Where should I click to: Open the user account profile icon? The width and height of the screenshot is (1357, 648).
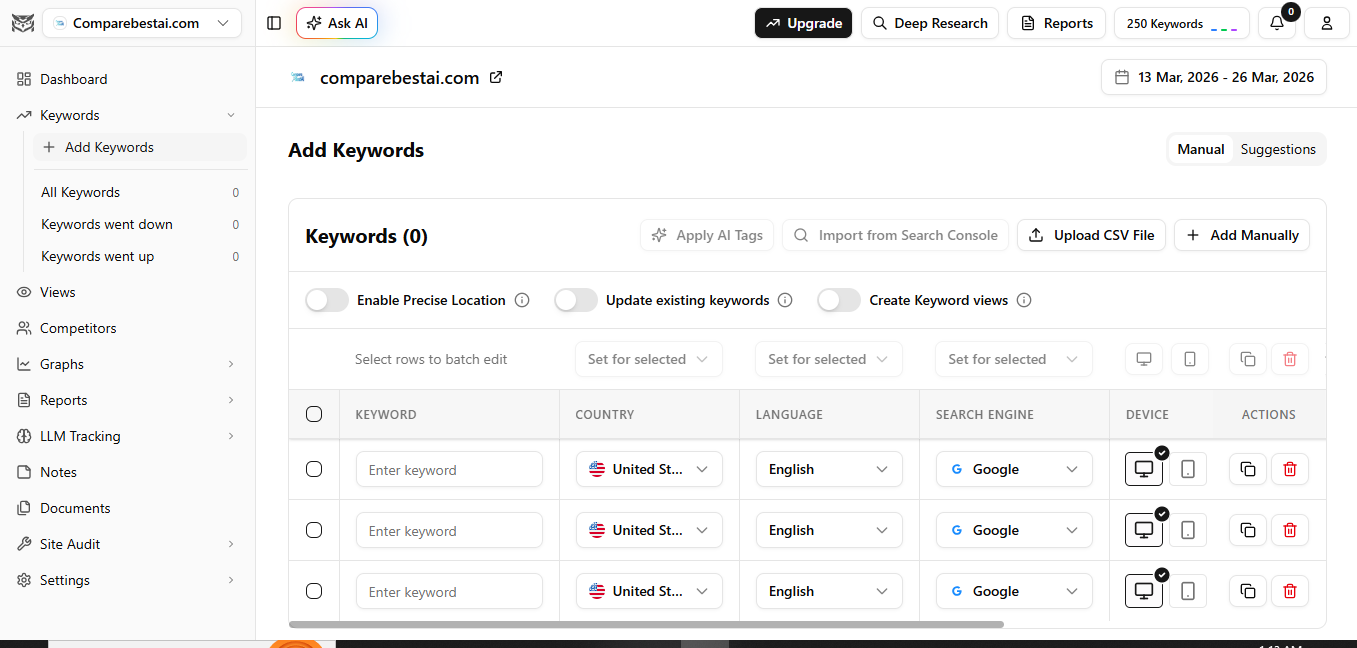click(x=1327, y=23)
